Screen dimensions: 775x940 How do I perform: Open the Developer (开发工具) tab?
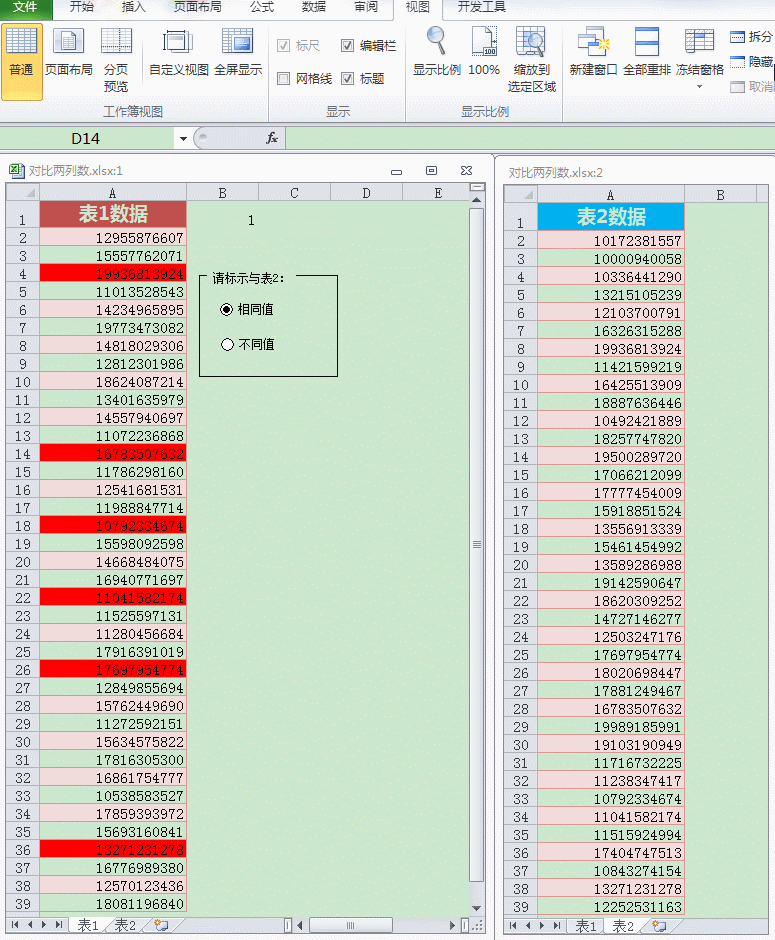(481, 7)
